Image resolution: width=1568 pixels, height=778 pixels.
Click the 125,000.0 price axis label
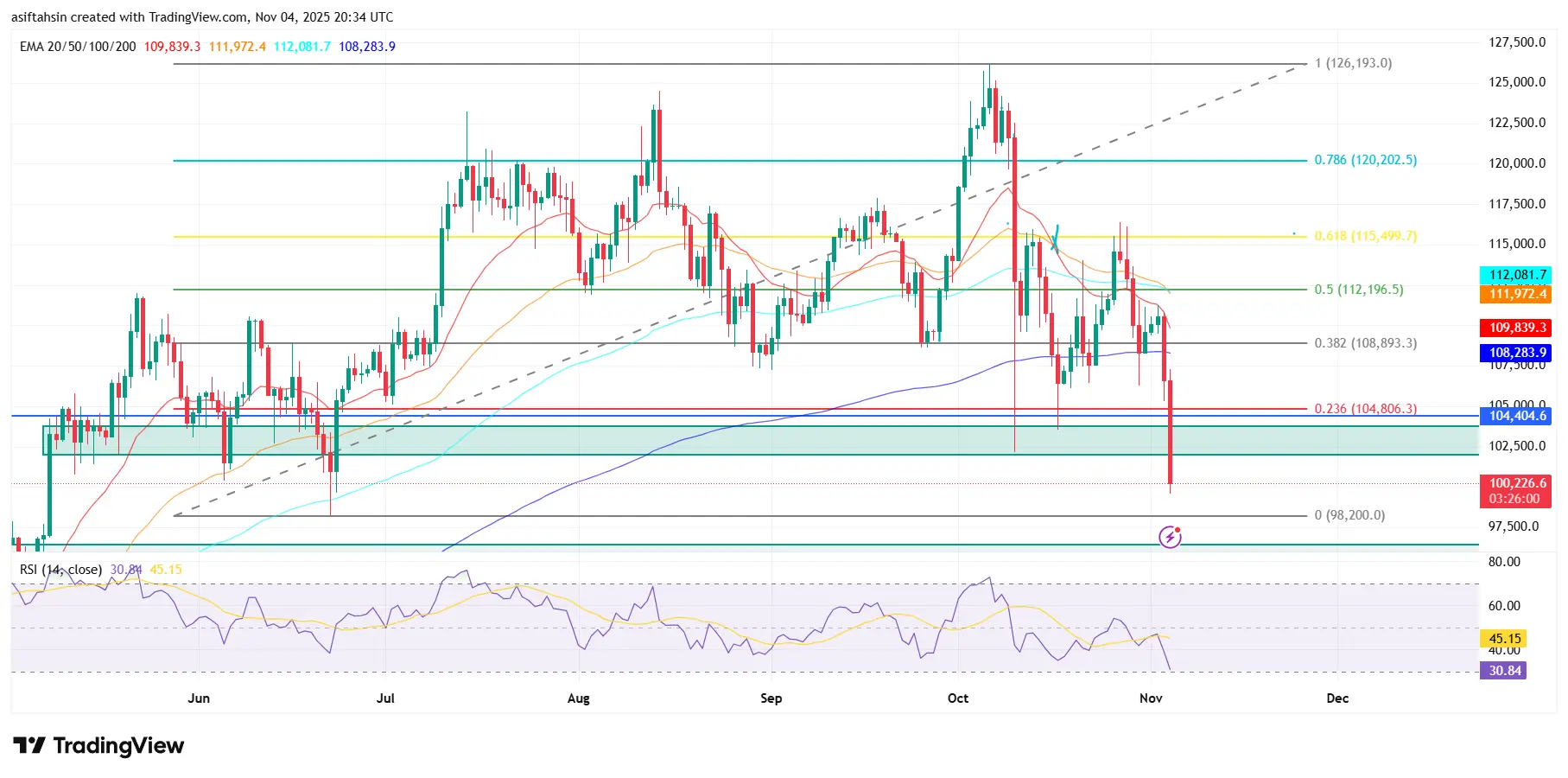pos(1517,82)
